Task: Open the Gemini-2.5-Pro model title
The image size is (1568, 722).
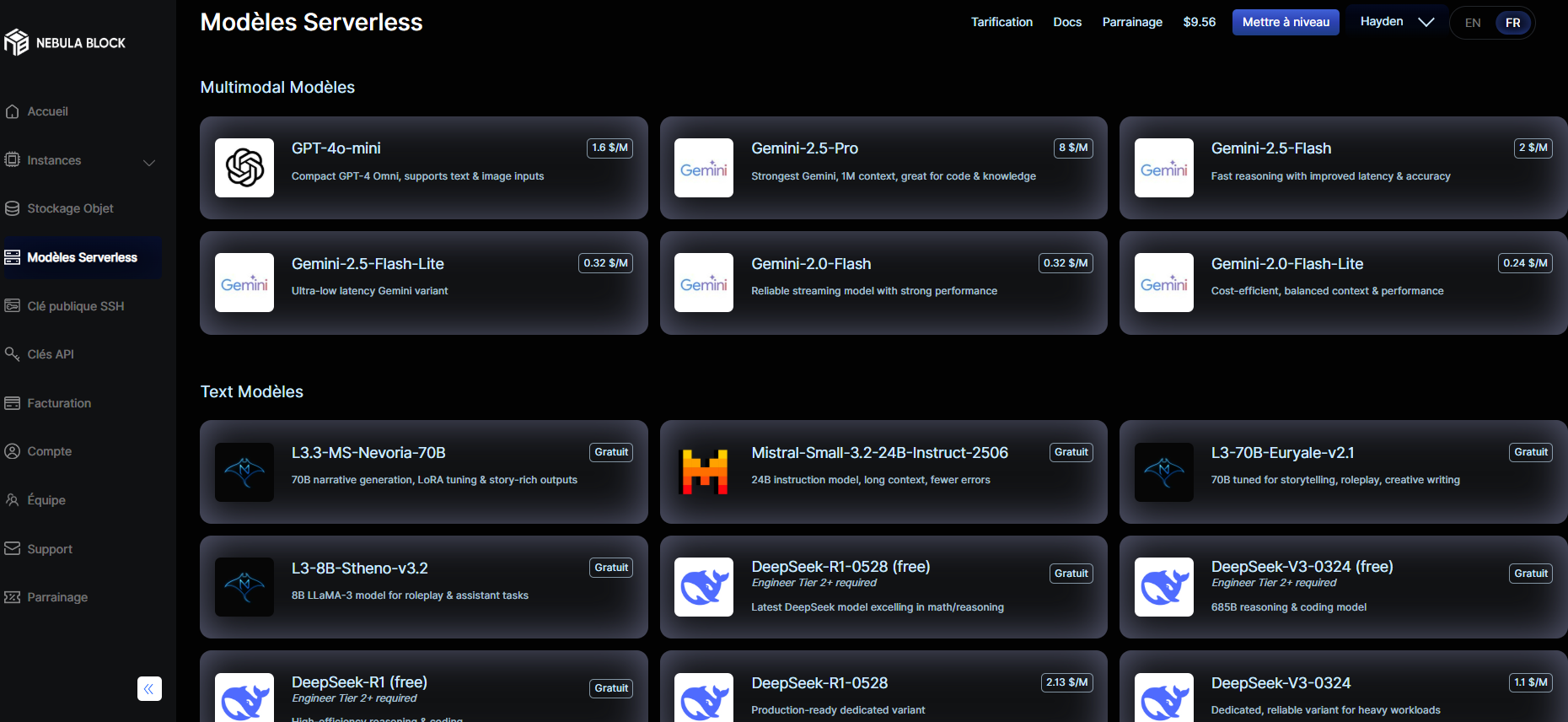Action: [x=805, y=148]
